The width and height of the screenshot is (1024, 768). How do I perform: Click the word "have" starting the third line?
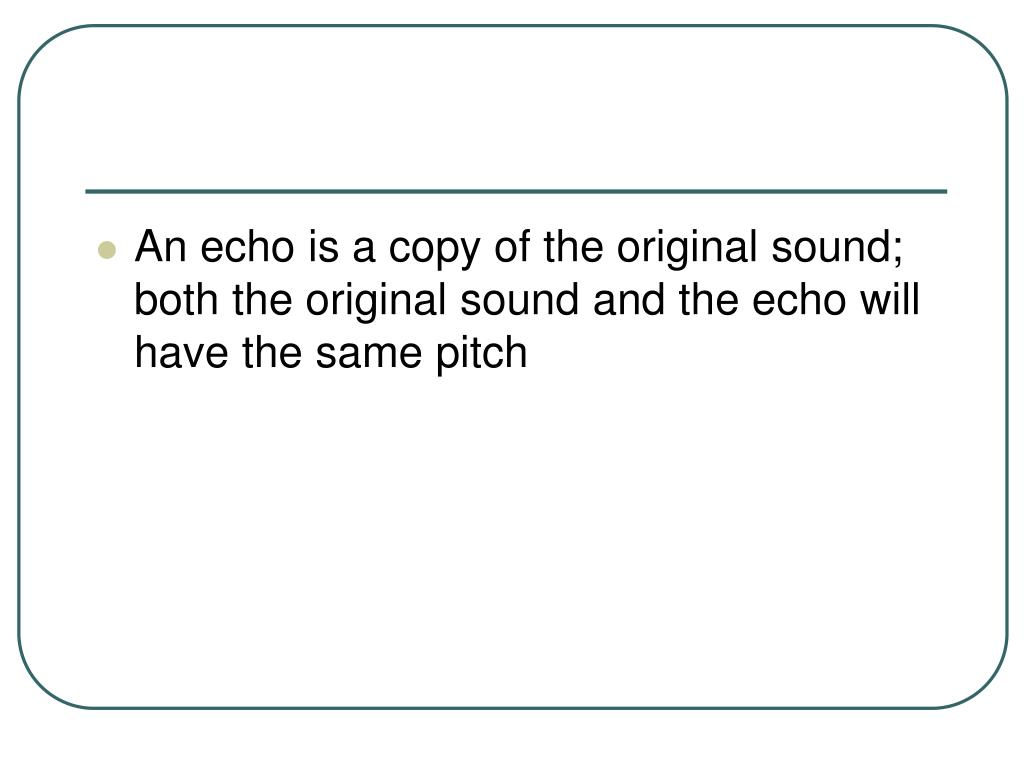click(x=182, y=353)
